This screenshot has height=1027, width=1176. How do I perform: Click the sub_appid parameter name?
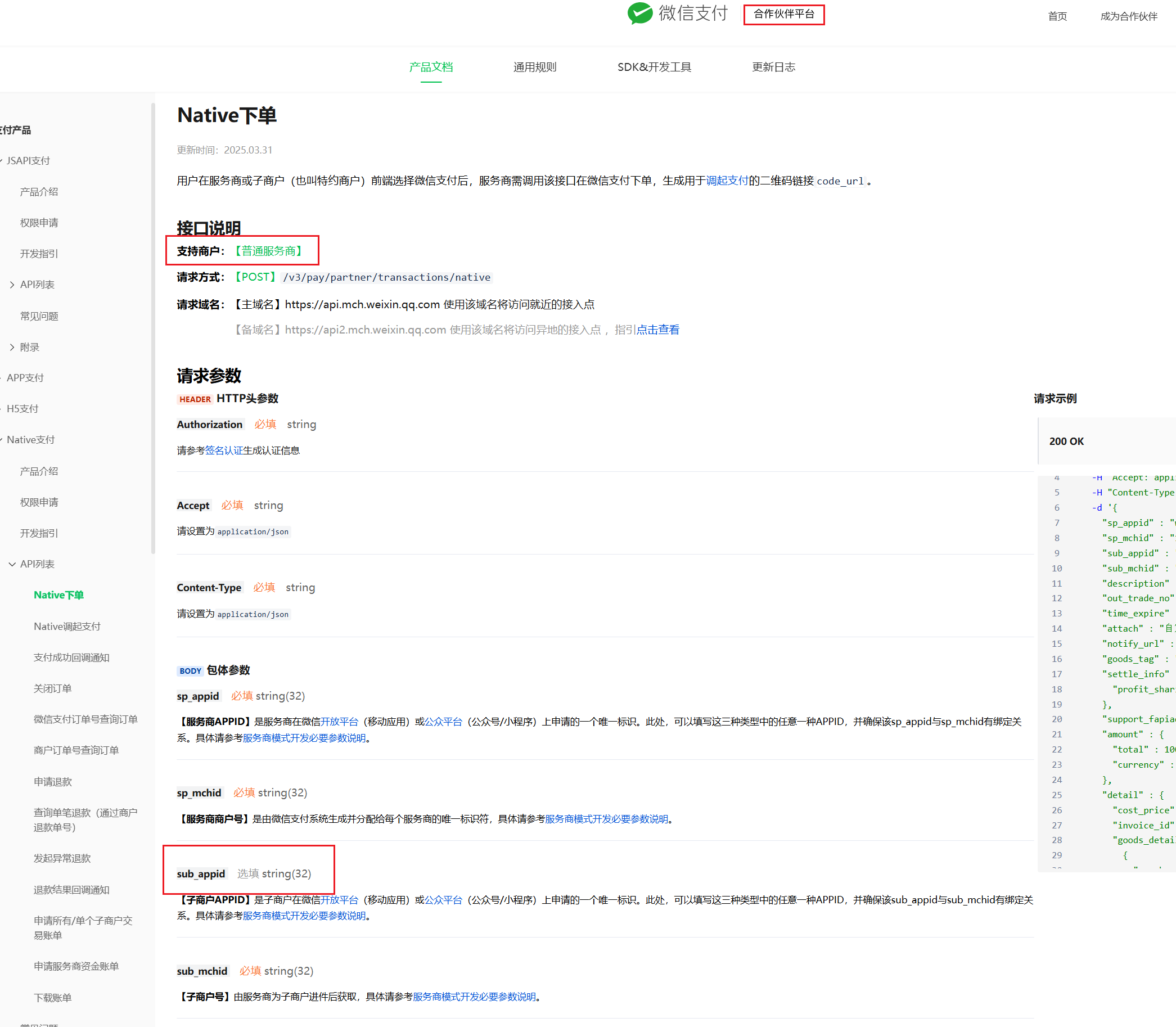tap(201, 873)
